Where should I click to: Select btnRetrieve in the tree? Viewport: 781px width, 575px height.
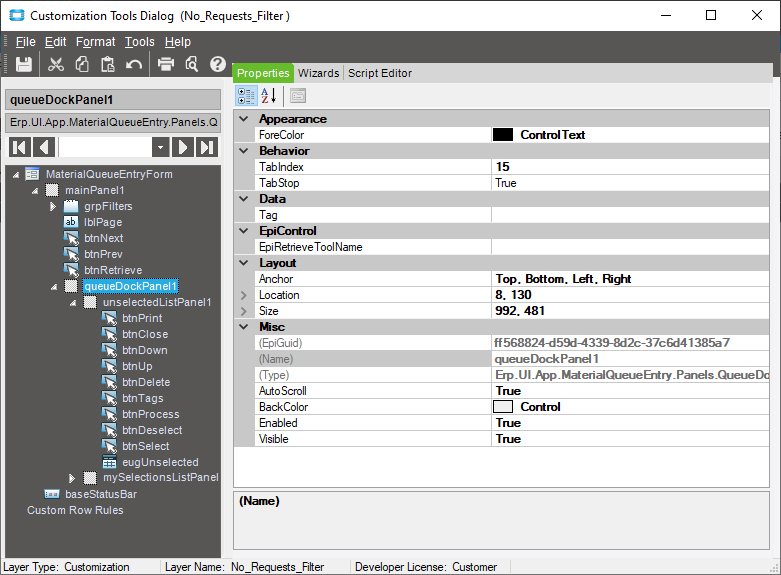click(x=113, y=270)
